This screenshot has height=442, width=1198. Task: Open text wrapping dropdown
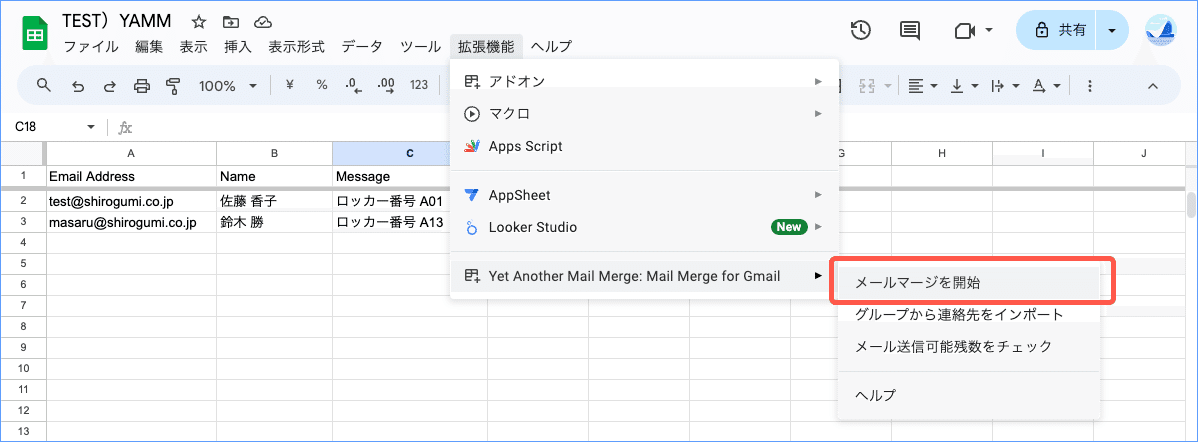(x=1006, y=85)
